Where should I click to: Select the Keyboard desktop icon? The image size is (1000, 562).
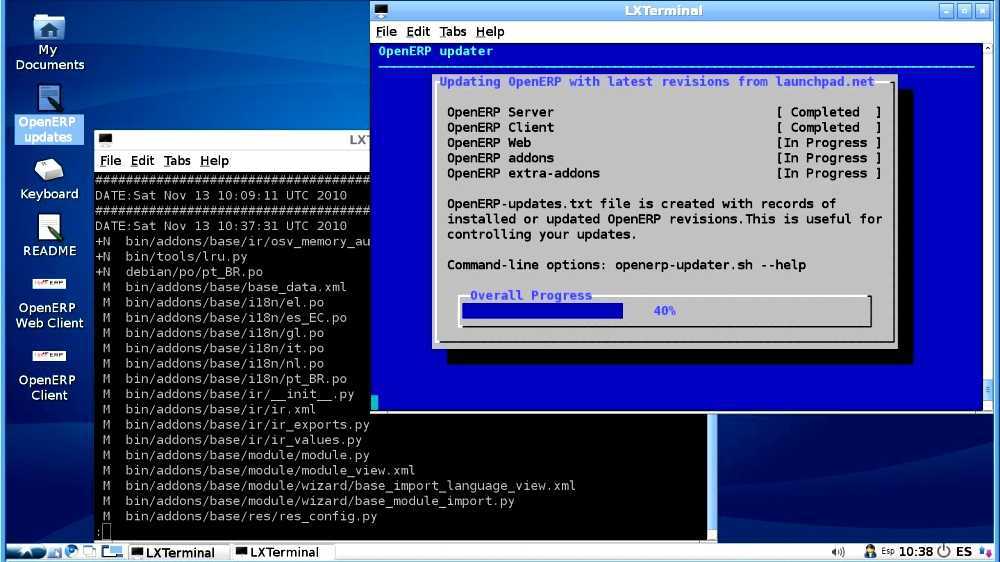pyautogui.click(x=49, y=179)
